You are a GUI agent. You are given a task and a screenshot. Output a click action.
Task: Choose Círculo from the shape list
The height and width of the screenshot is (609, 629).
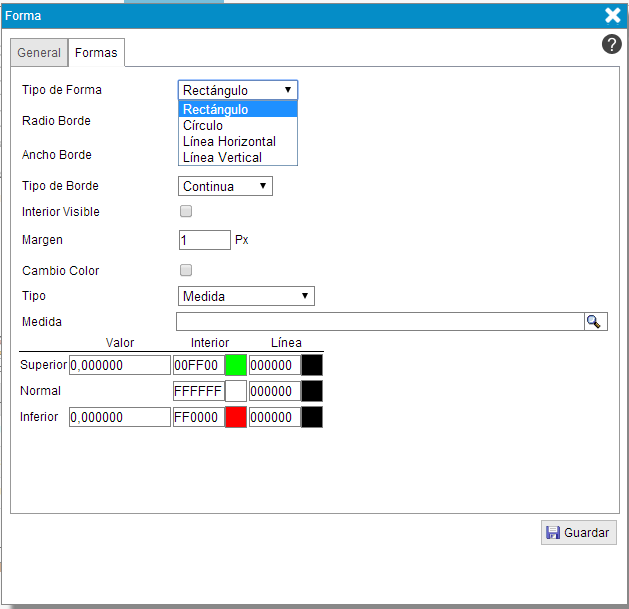tap(203, 126)
